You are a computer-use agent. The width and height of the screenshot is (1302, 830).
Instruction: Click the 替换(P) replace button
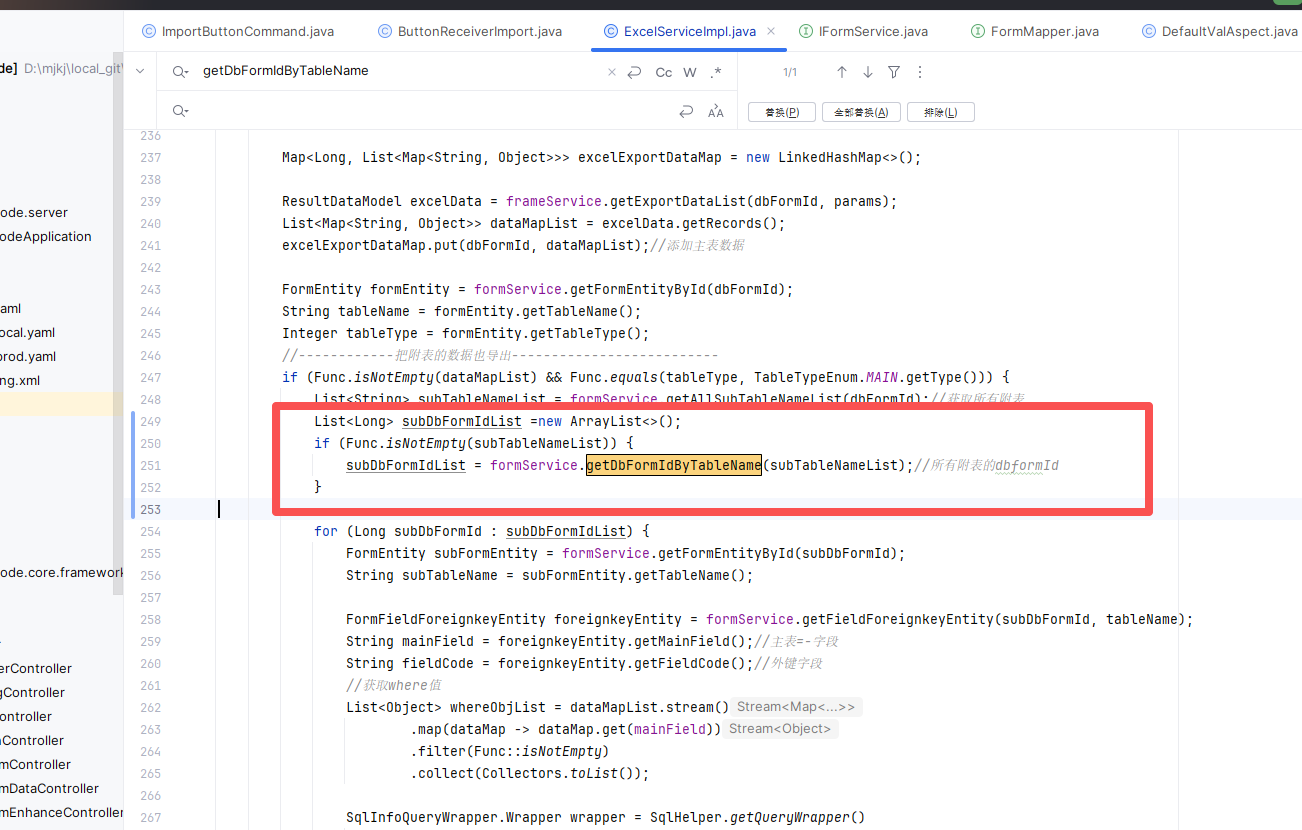pyautogui.click(x=781, y=112)
